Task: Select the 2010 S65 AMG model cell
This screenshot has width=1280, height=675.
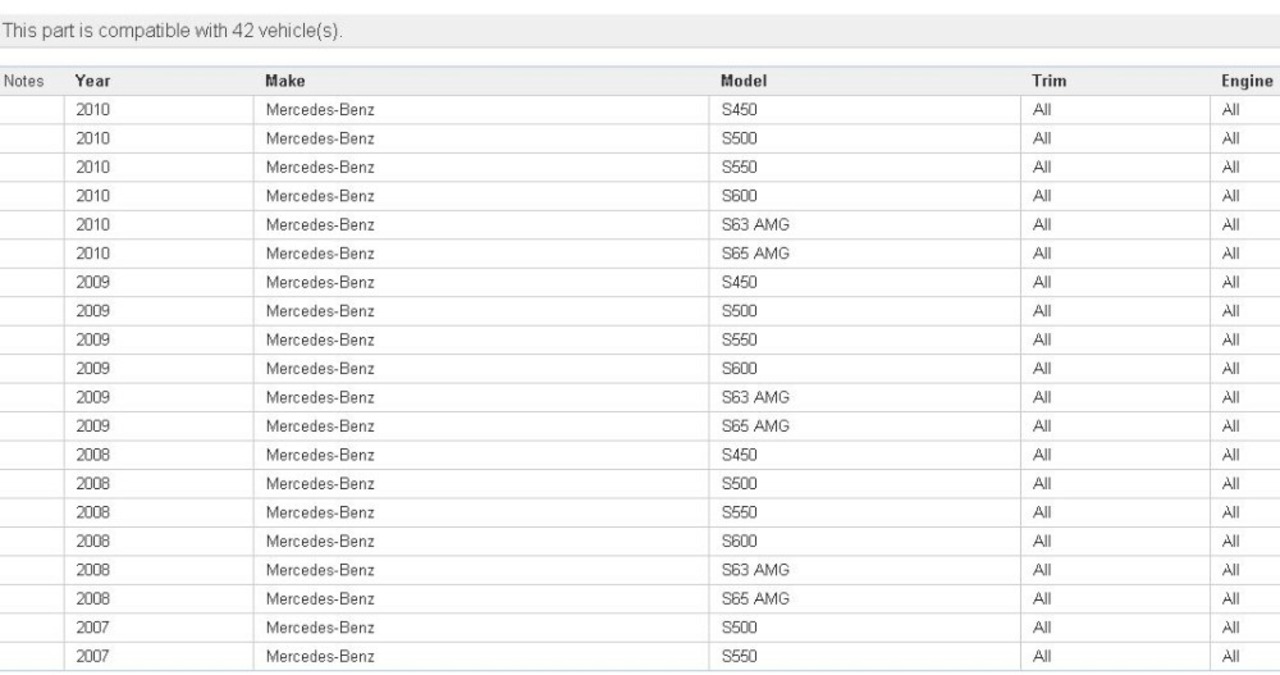Action: coord(865,254)
